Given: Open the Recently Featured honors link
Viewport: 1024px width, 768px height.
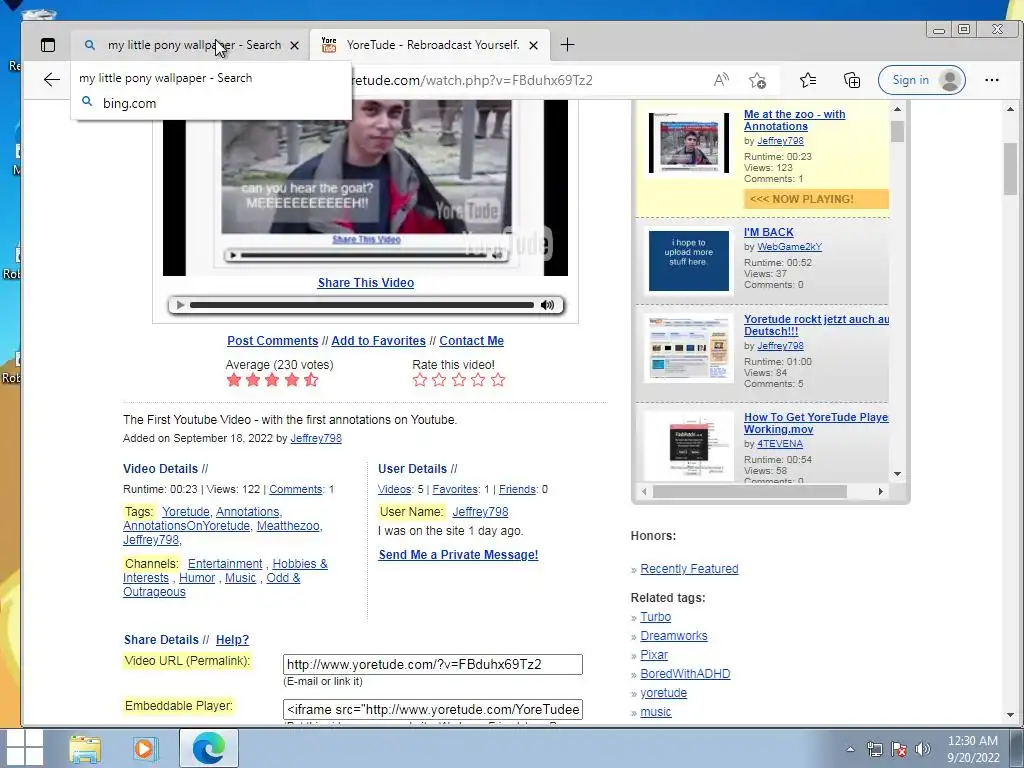Looking at the screenshot, I should pyautogui.click(x=689, y=569).
